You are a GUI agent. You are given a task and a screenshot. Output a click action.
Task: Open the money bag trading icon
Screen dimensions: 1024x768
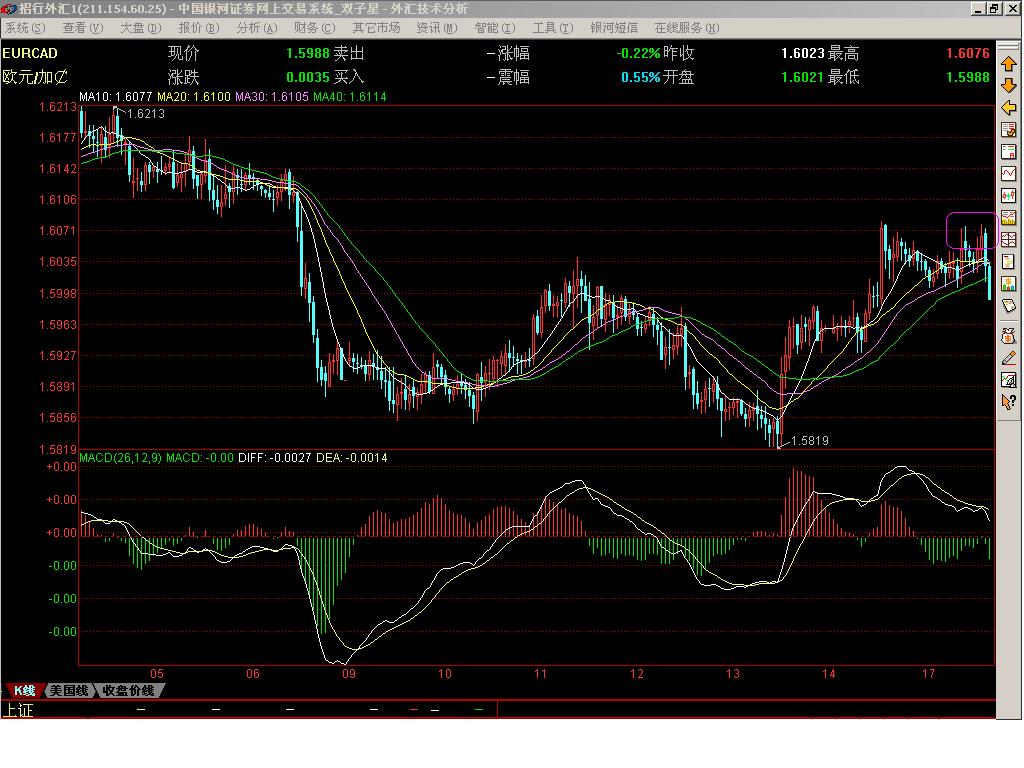[x=1009, y=336]
